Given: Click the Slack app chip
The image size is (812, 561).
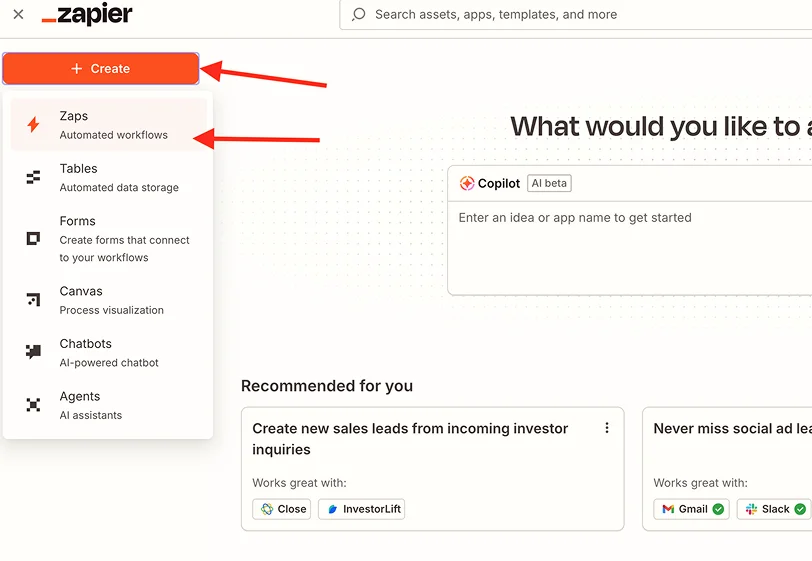Looking at the screenshot, I should click(774, 509).
